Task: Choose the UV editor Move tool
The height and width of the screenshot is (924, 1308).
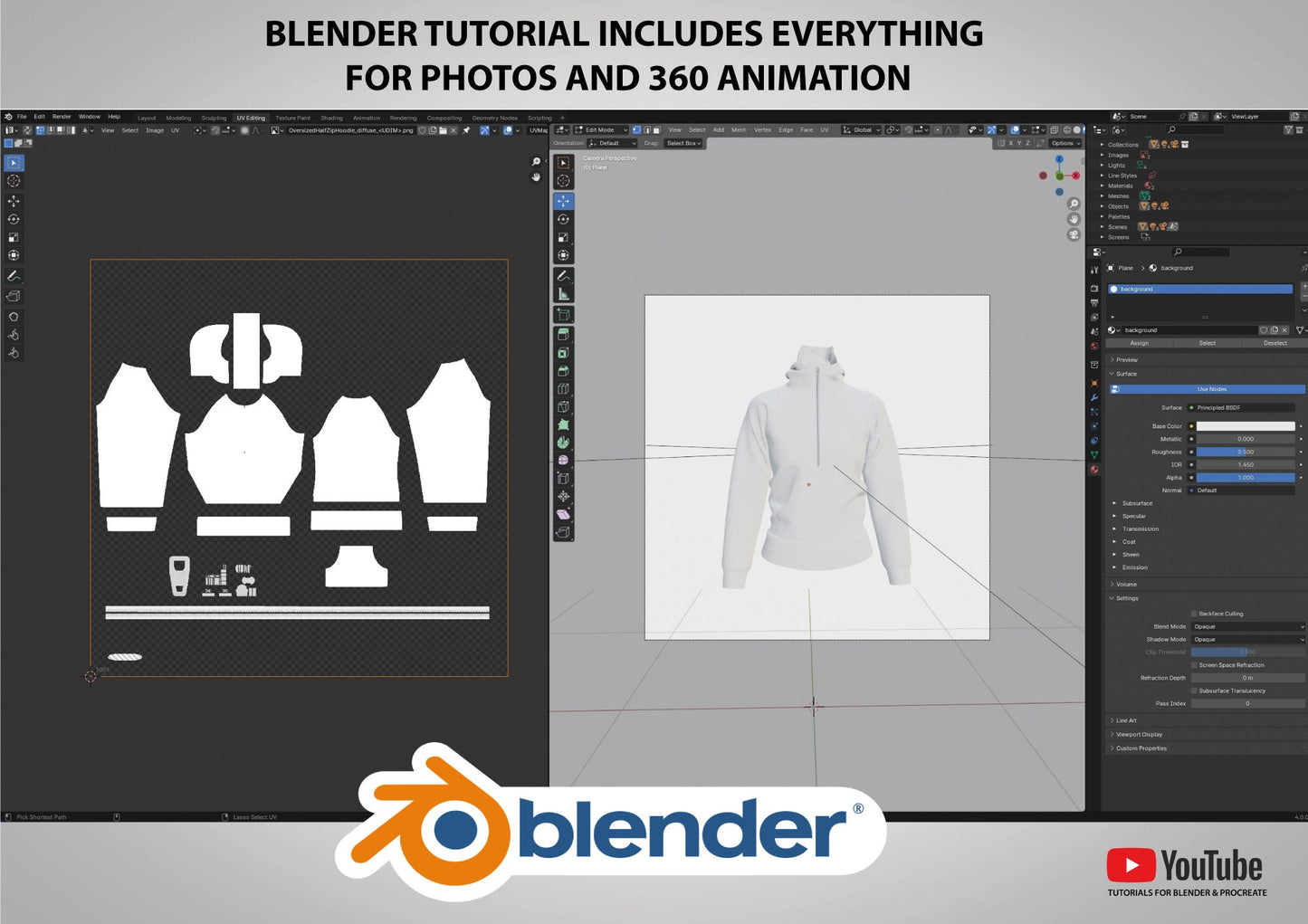Action: (14, 201)
